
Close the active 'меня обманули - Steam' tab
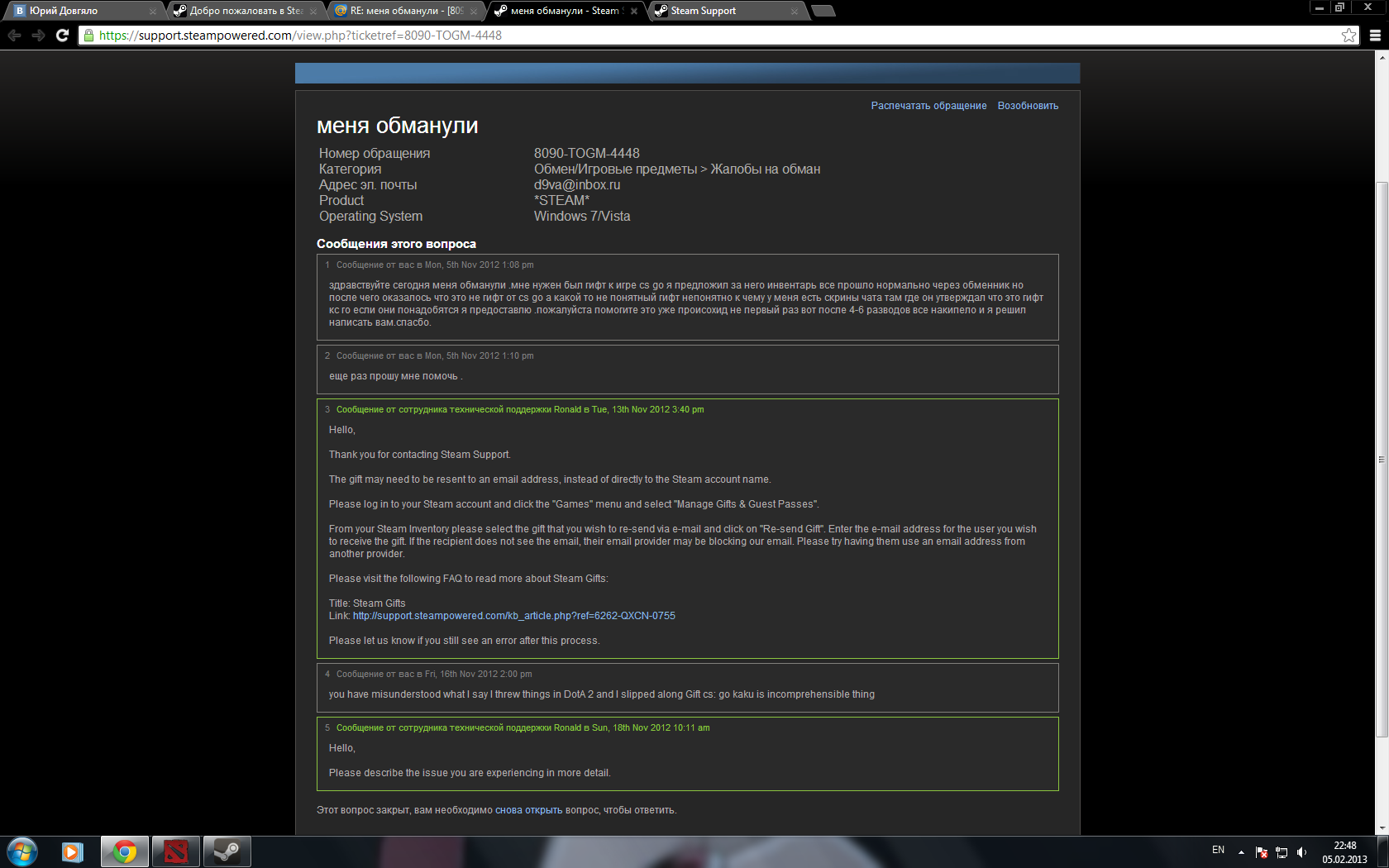pyautogui.click(x=634, y=12)
